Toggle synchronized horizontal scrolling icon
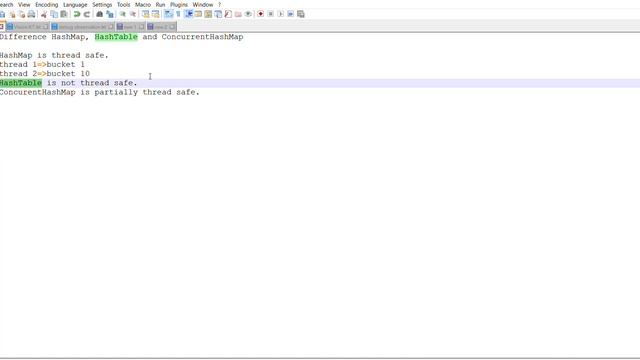 (x=156, y=14)
